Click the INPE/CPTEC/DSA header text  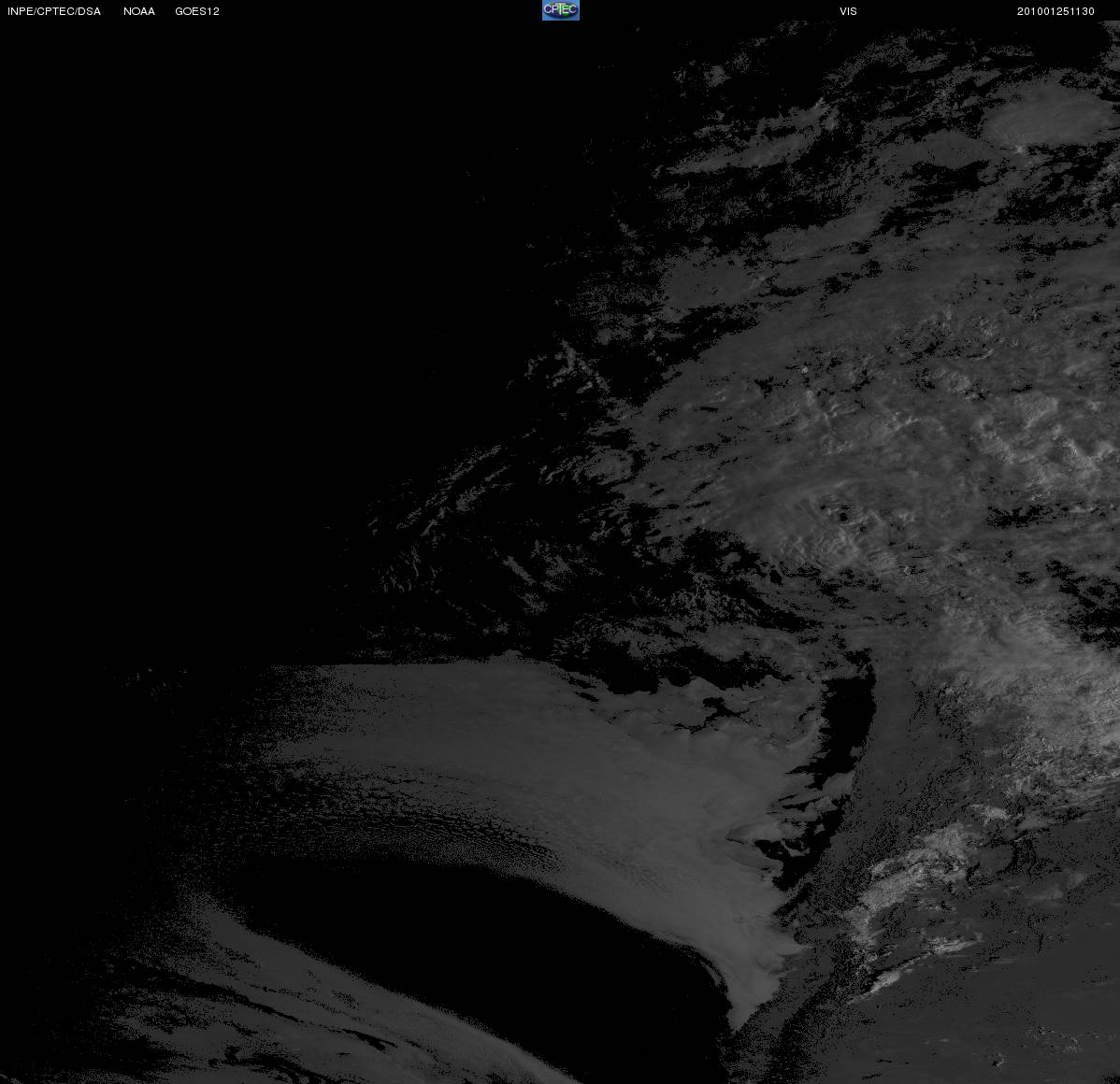pyautogui.click(x=54, y=11)
